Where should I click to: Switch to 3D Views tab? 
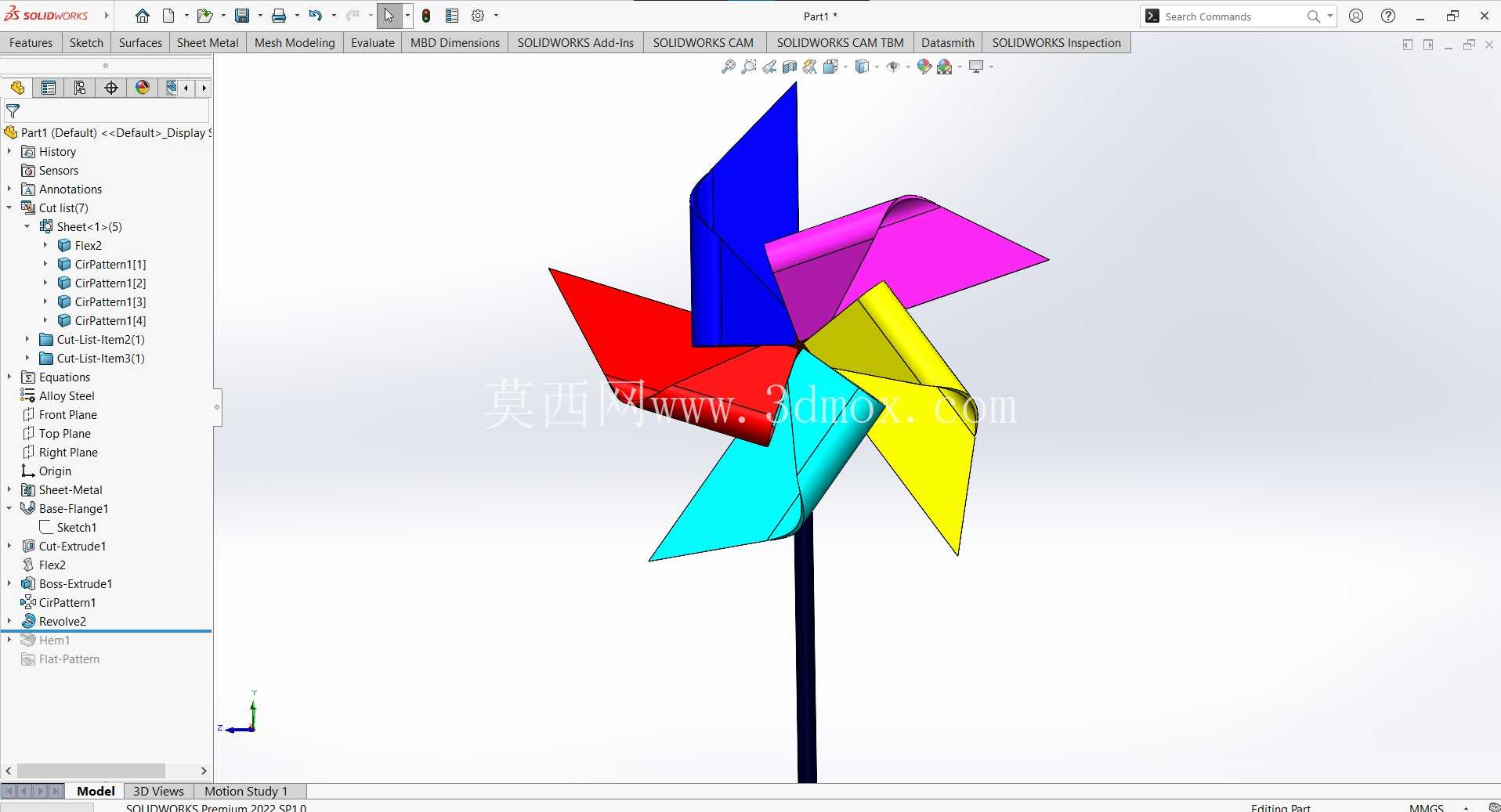(x=158, y=791)
